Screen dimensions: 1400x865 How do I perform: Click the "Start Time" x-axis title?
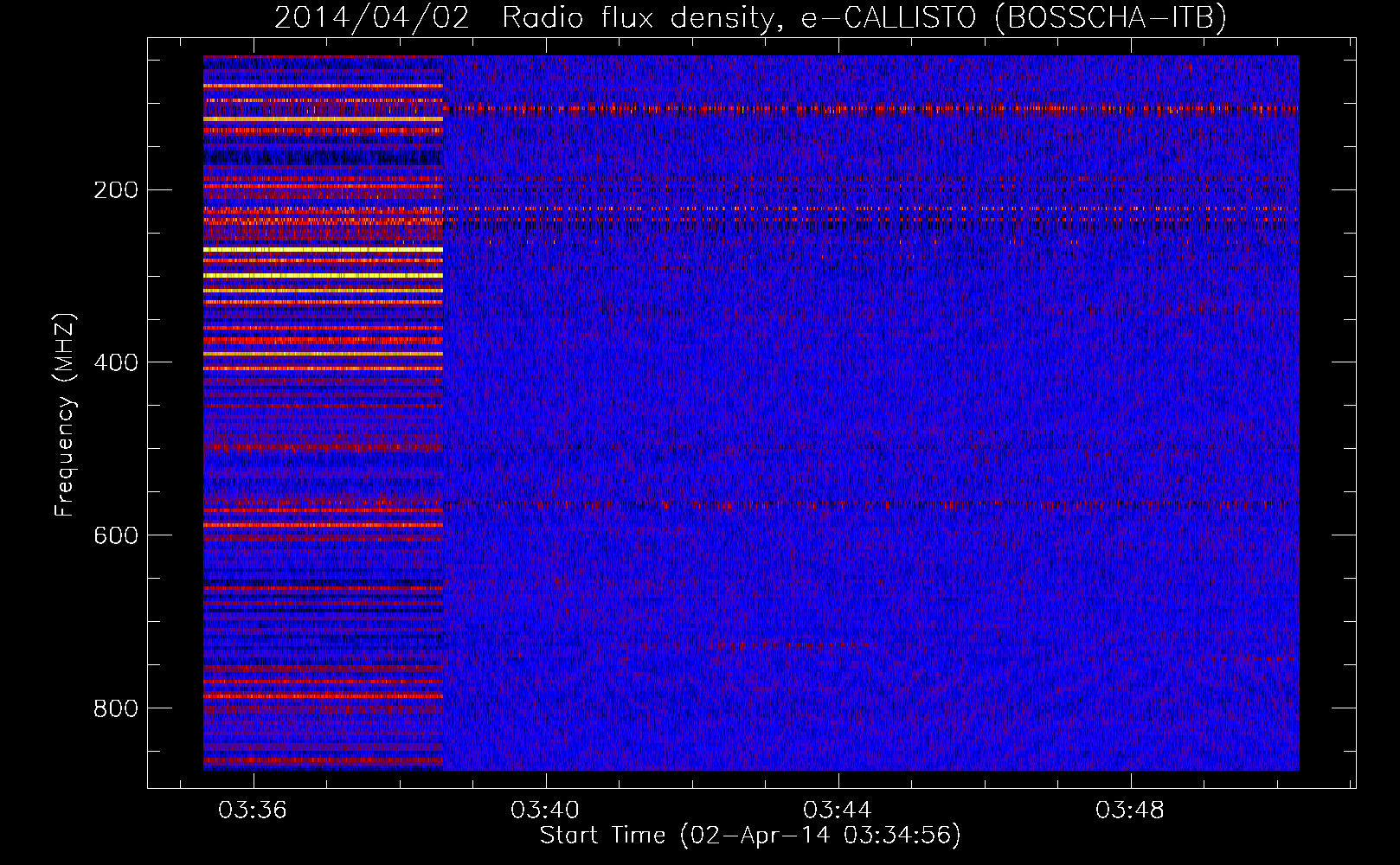pos(602,836)
